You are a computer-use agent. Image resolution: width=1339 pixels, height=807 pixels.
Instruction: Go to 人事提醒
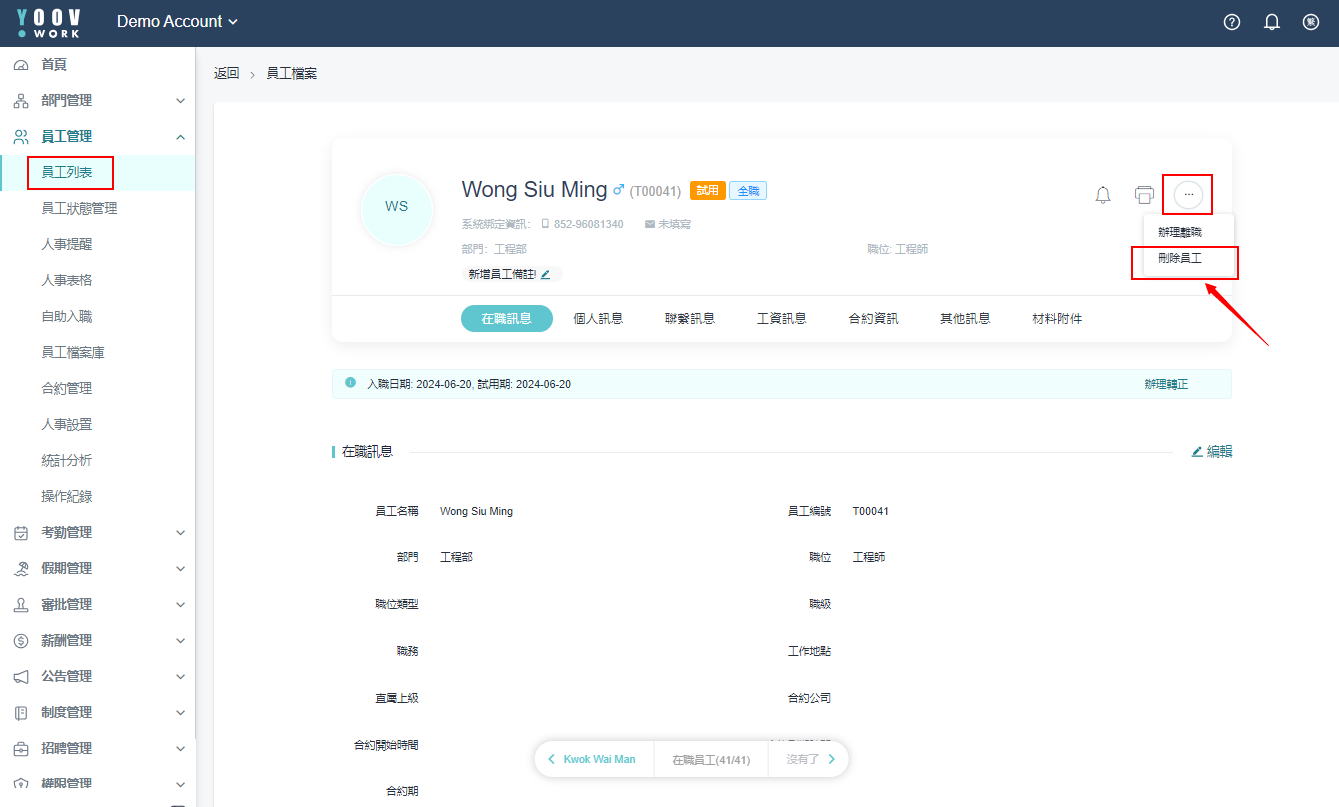(x=67, y=245)
